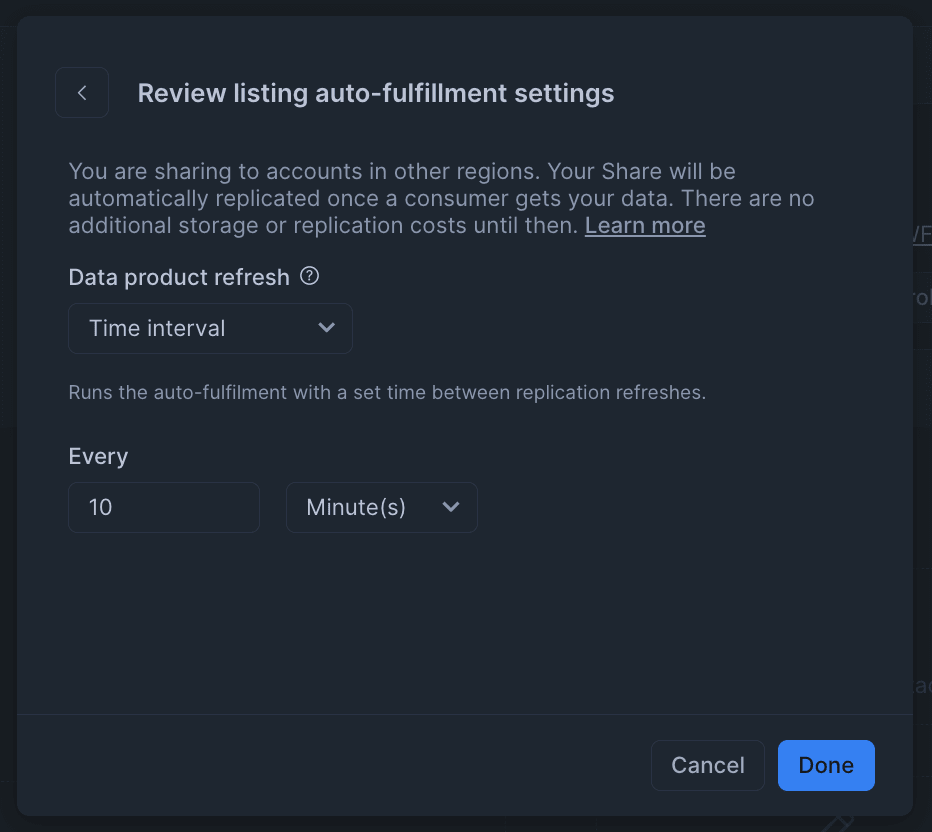Confirm settings with the Done button
This screenshot has width=932, height=832.
coord(826,765)
